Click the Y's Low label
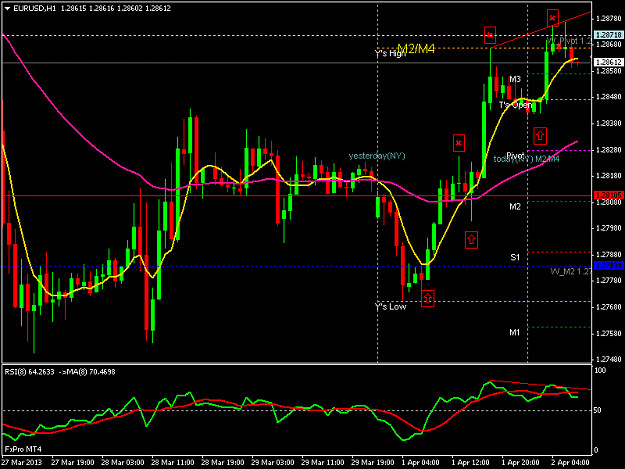Viewport: 625px width, 469px height. (390, 306)
